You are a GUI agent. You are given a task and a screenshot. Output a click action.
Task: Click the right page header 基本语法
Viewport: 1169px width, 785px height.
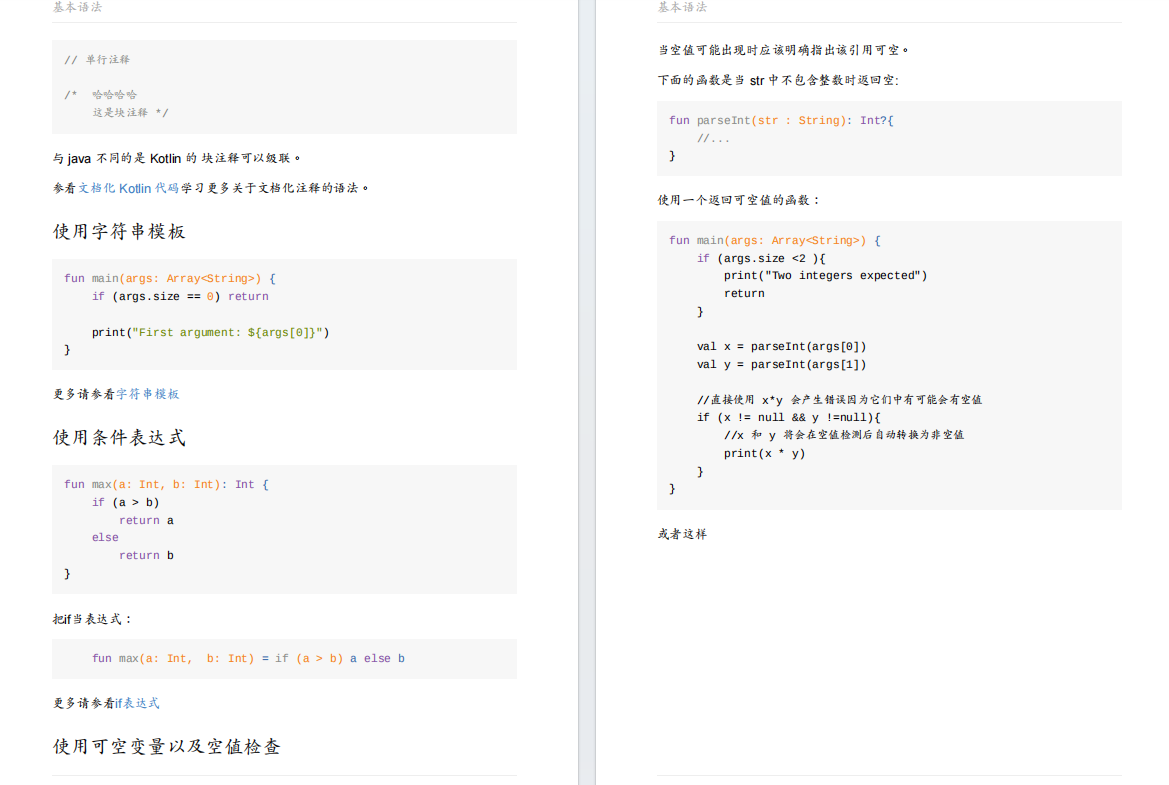(682, 7)
